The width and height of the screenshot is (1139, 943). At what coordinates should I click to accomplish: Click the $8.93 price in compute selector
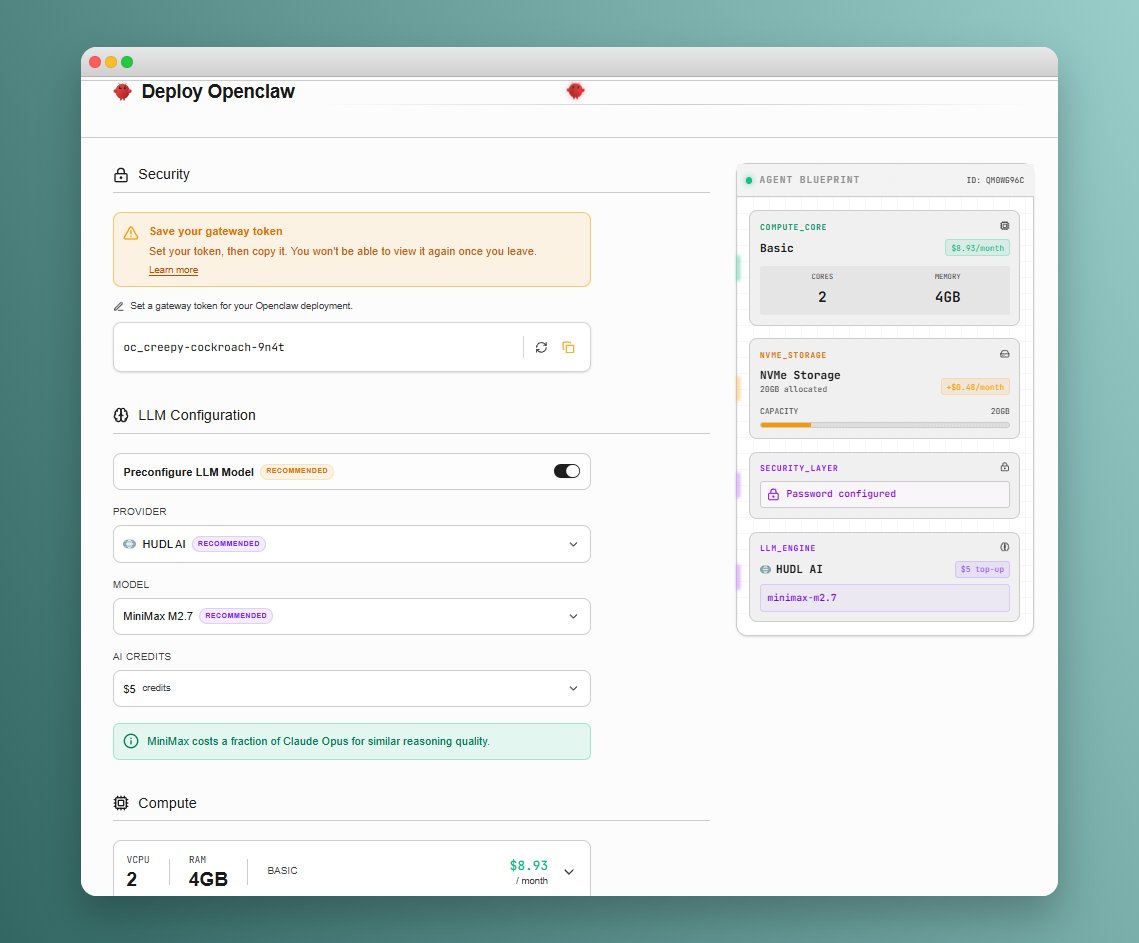pos(529,865)
